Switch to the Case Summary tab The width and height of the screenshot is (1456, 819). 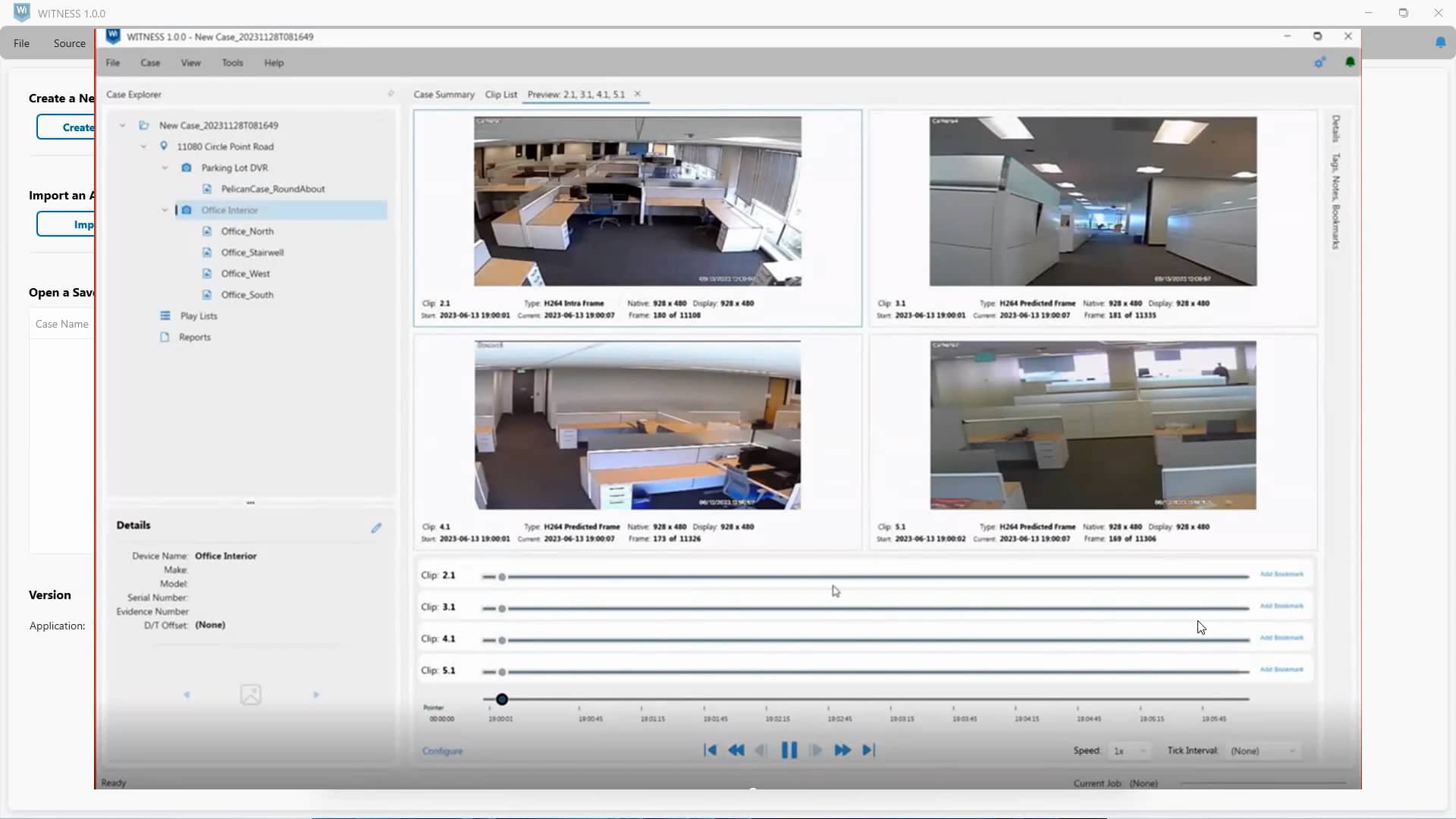pyautogui.click(x=444, y=94)
